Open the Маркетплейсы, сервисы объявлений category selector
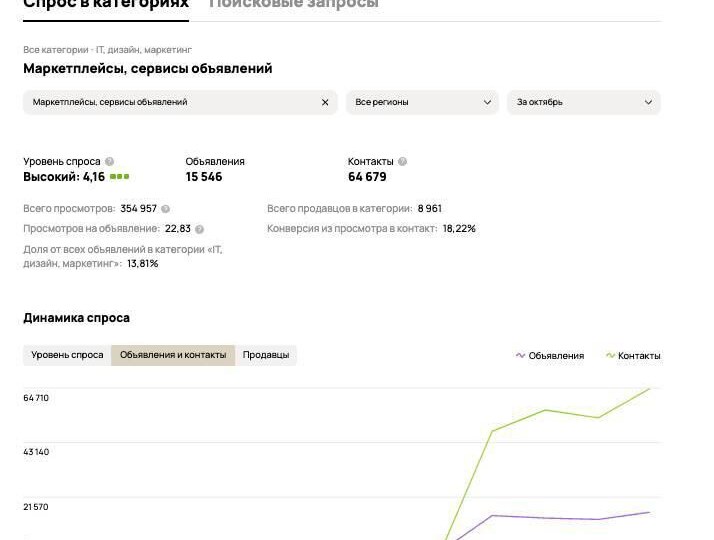Image resolution: width=714 pixels, height=540 pixels. 180,102
